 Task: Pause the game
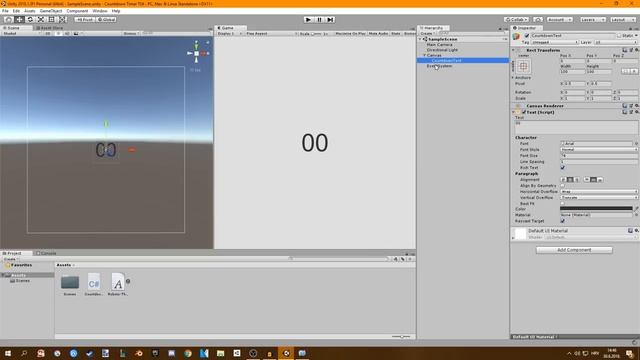coord(320,20)
